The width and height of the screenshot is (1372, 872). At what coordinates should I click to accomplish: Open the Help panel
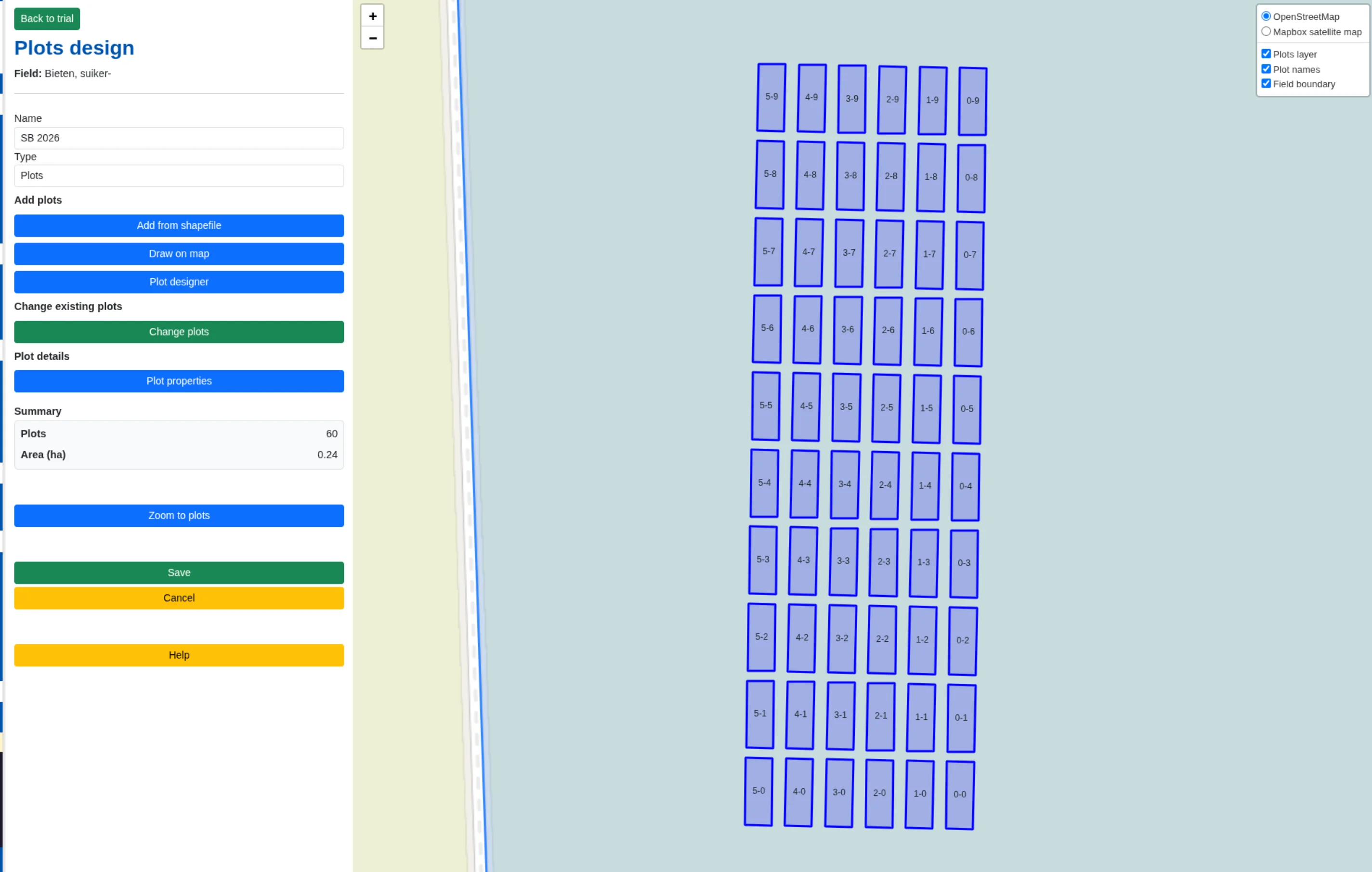click(179, 654)
